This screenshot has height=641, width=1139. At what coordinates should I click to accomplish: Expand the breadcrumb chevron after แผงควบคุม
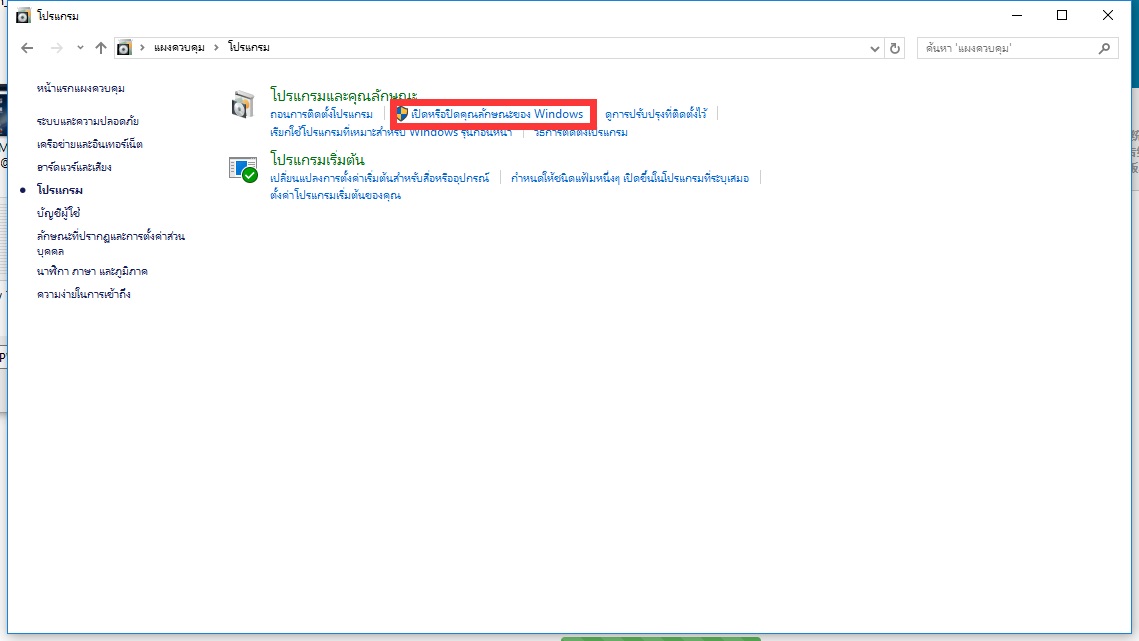[x=215, y=46]
